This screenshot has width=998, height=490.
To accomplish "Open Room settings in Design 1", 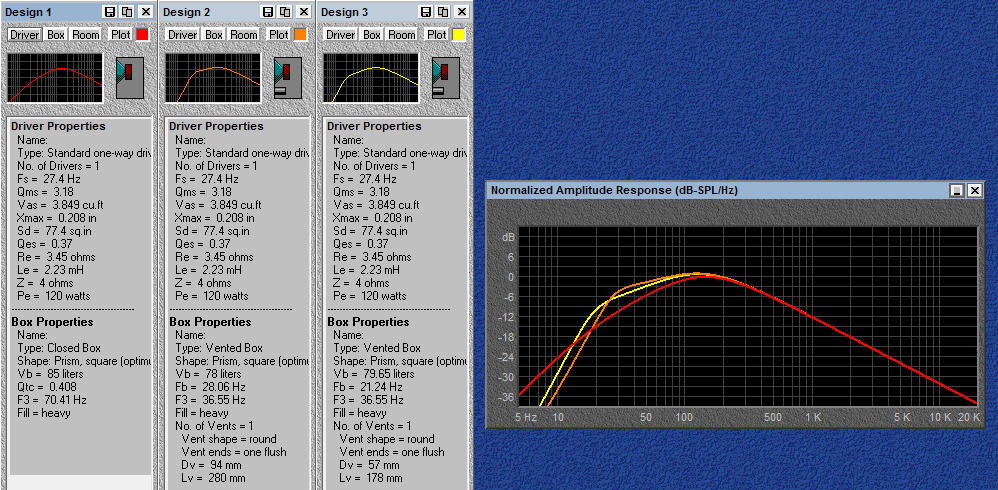I will 85,34.
